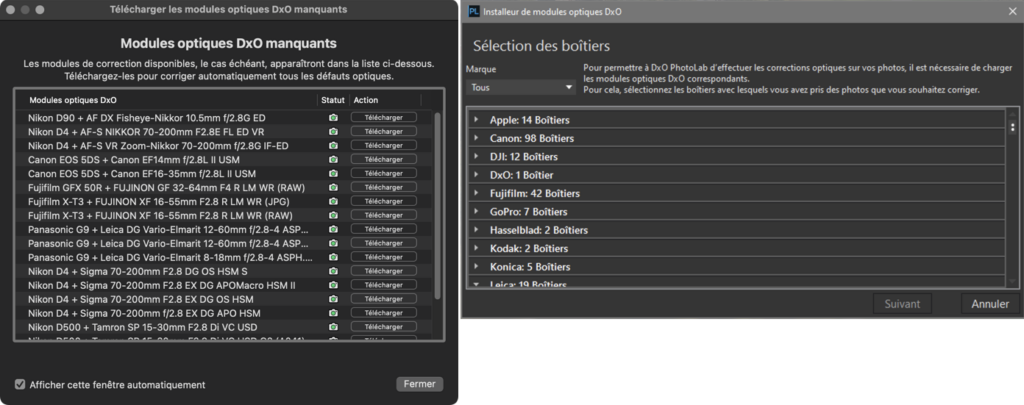1024x405 pixels.
Task: Click the modules list vertical scrollbar
Action: point(437,206)
